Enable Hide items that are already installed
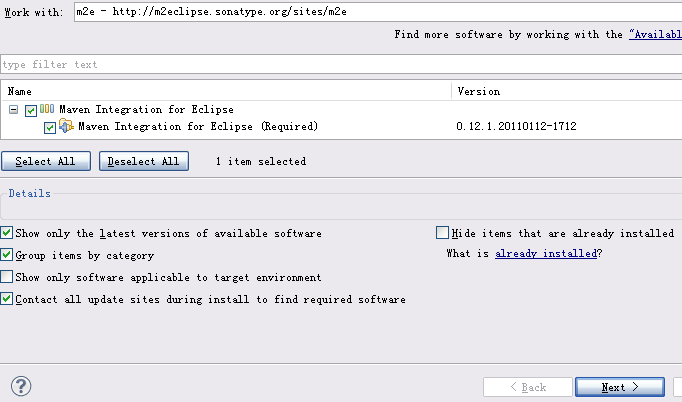682x402 pixels. pyautogui.click(x=442, y=233)
